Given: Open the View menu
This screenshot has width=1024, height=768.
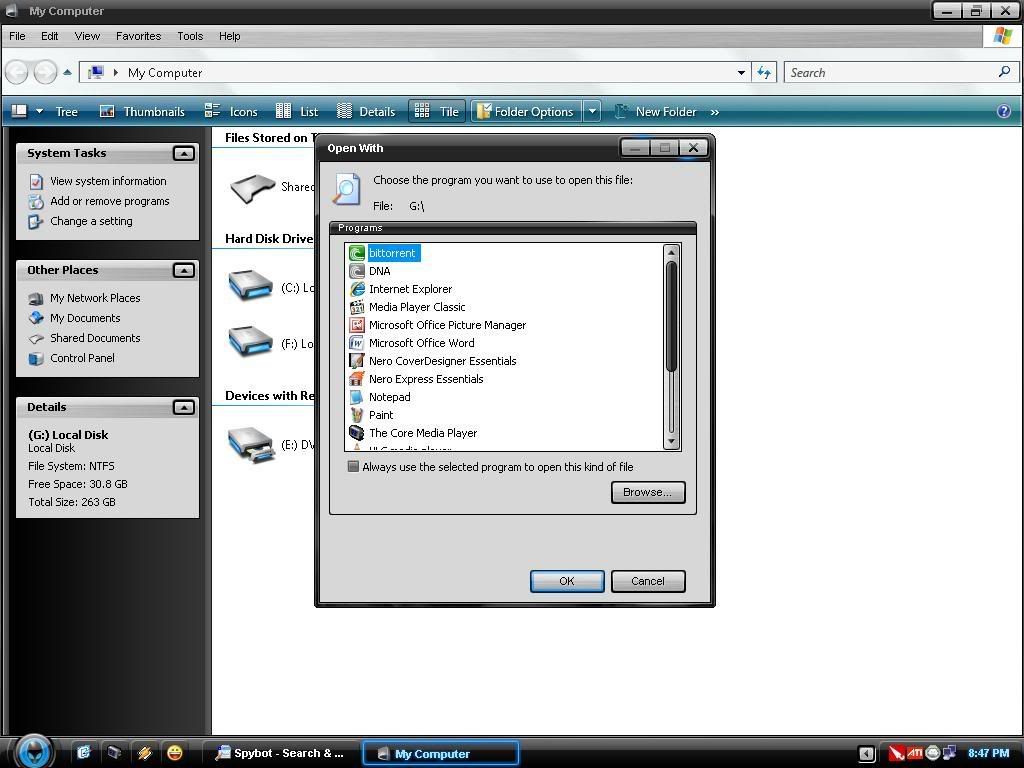Looking at the screenshot, I should pyautogui.click(x=87, y=36).
